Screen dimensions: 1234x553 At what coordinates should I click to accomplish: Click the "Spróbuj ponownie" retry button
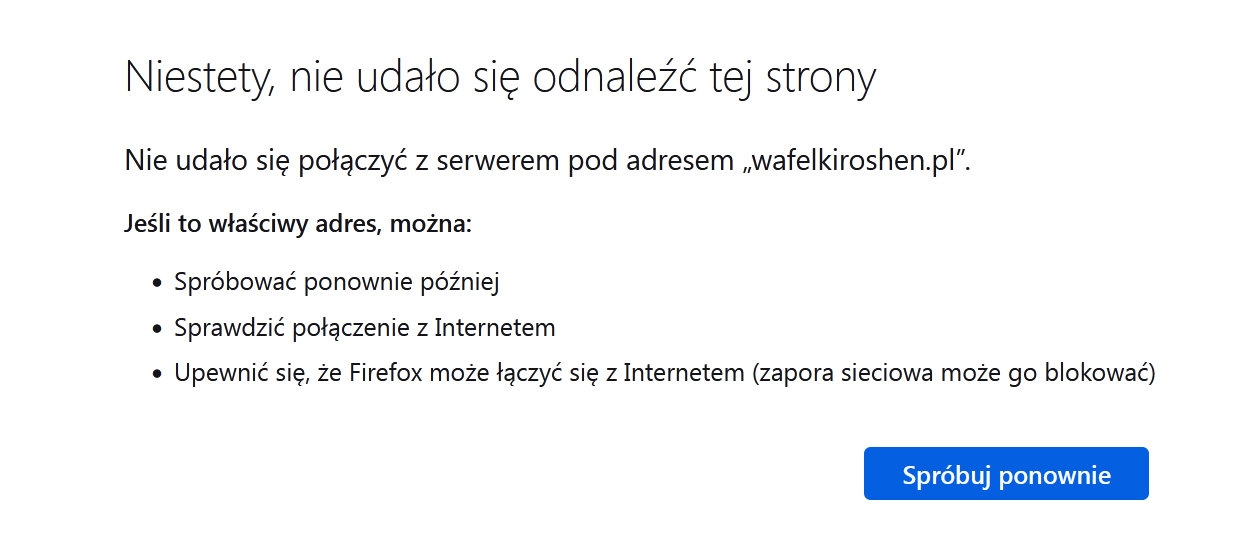[x=1006, y=474]
